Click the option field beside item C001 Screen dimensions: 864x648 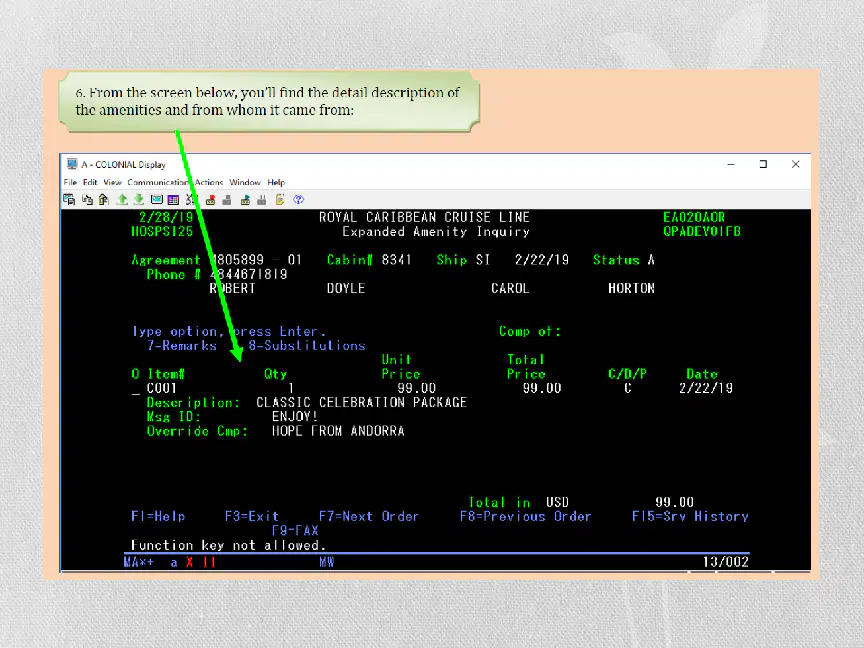(136, 389)
